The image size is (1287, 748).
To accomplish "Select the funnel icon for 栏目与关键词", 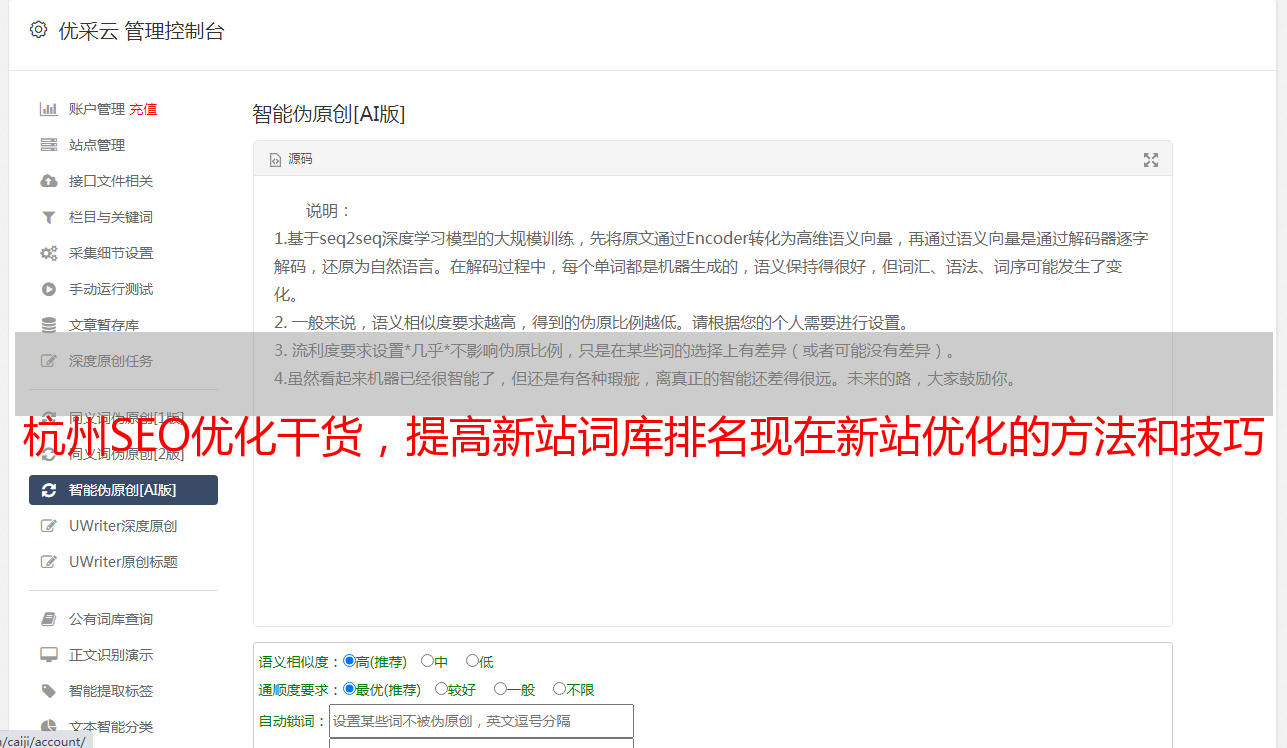I will click(48, 217).
